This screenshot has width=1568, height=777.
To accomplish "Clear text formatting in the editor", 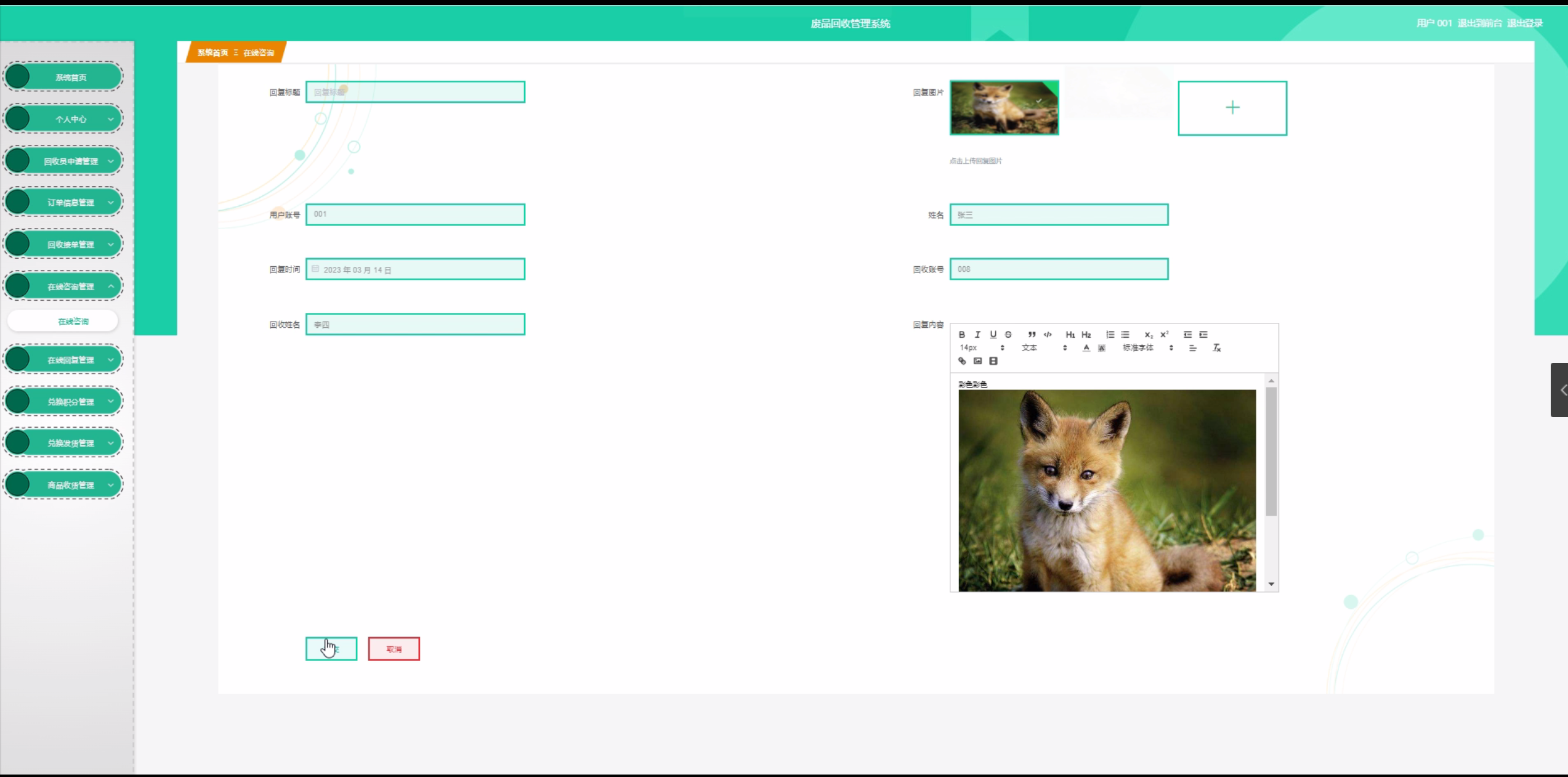I will [x=1216, y=348].
